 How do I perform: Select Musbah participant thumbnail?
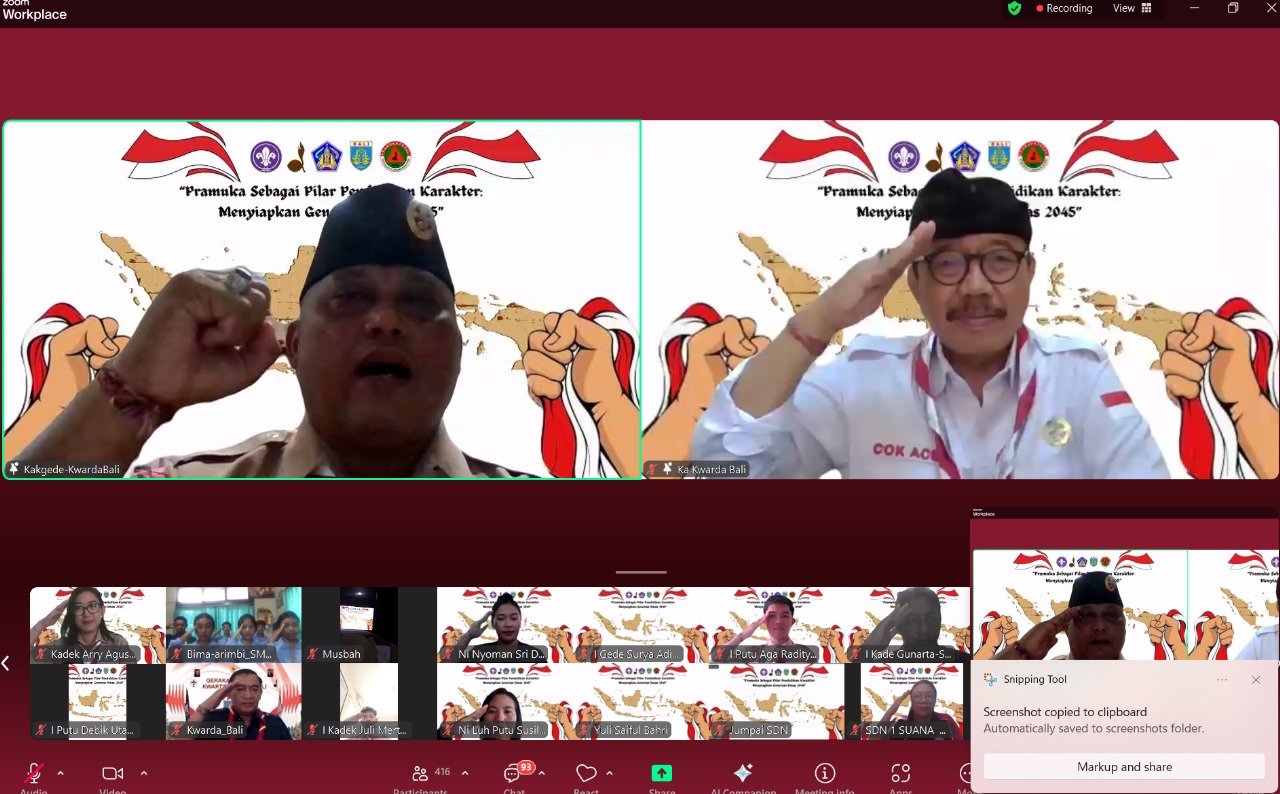369,625
